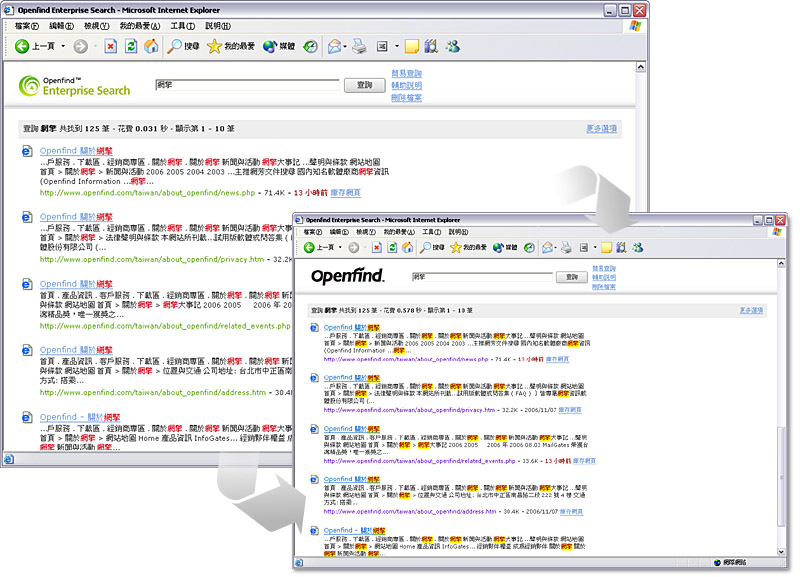Viewport: 800px width, 577px height.
Task: Print the page from the back window toolbar
Action: click(x=359, y=46)
